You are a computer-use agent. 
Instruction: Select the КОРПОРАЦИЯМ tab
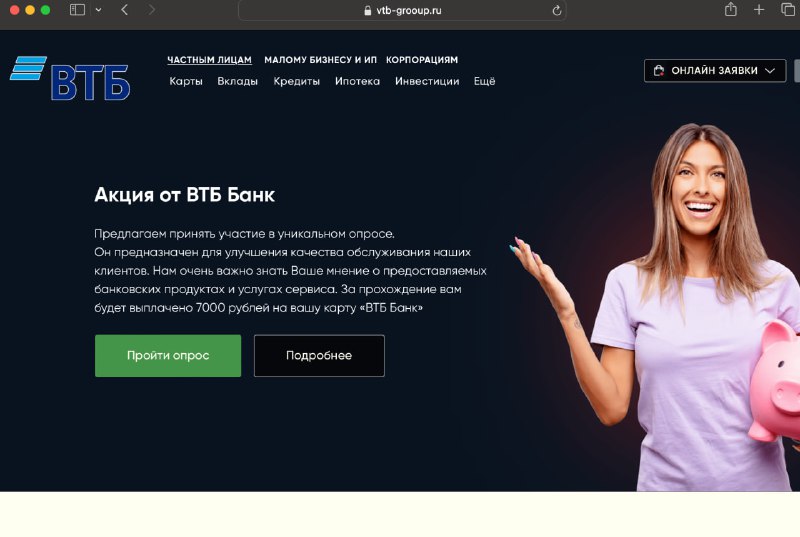coord(422,60)
